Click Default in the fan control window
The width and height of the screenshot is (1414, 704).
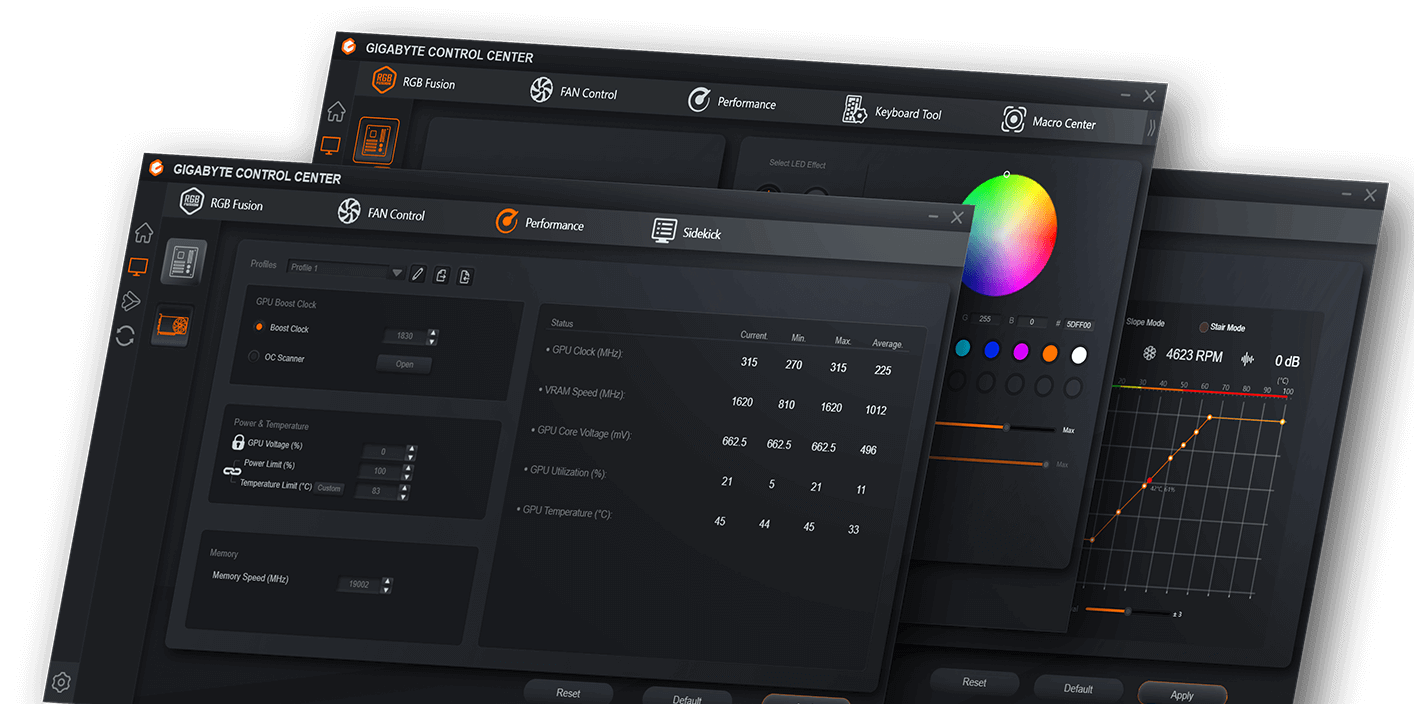point(1078,688)
